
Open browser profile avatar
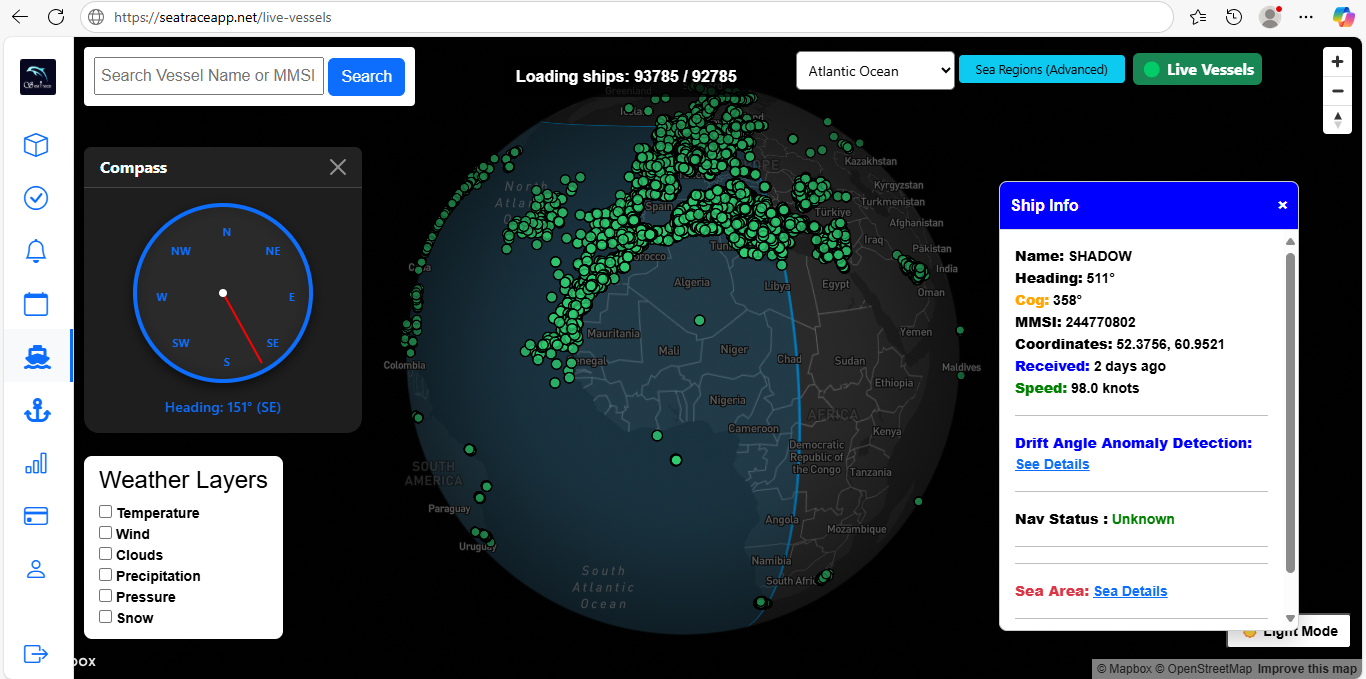[1270, 17]
